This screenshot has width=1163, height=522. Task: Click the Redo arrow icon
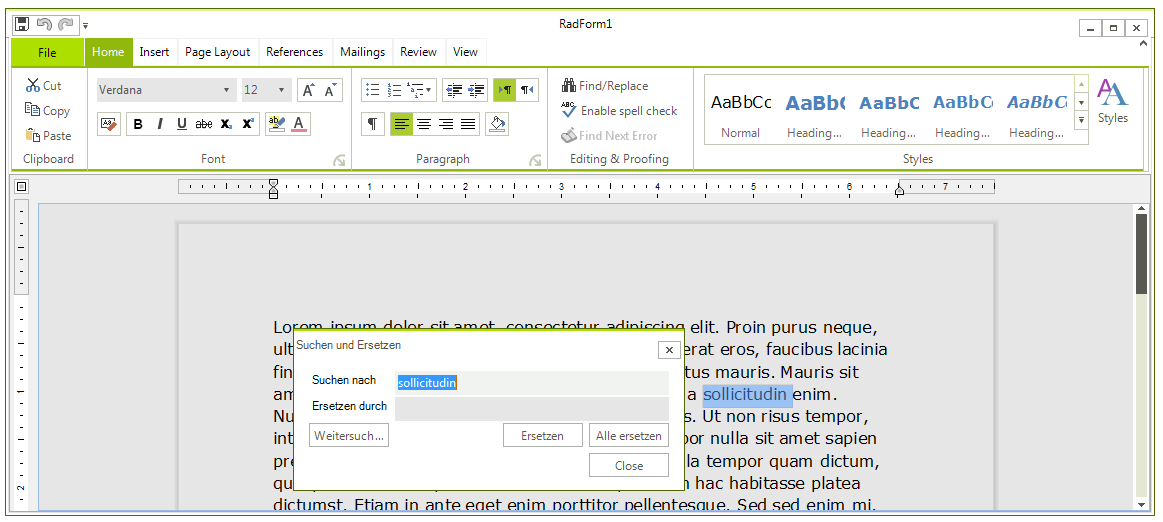[x=66, y=24]
